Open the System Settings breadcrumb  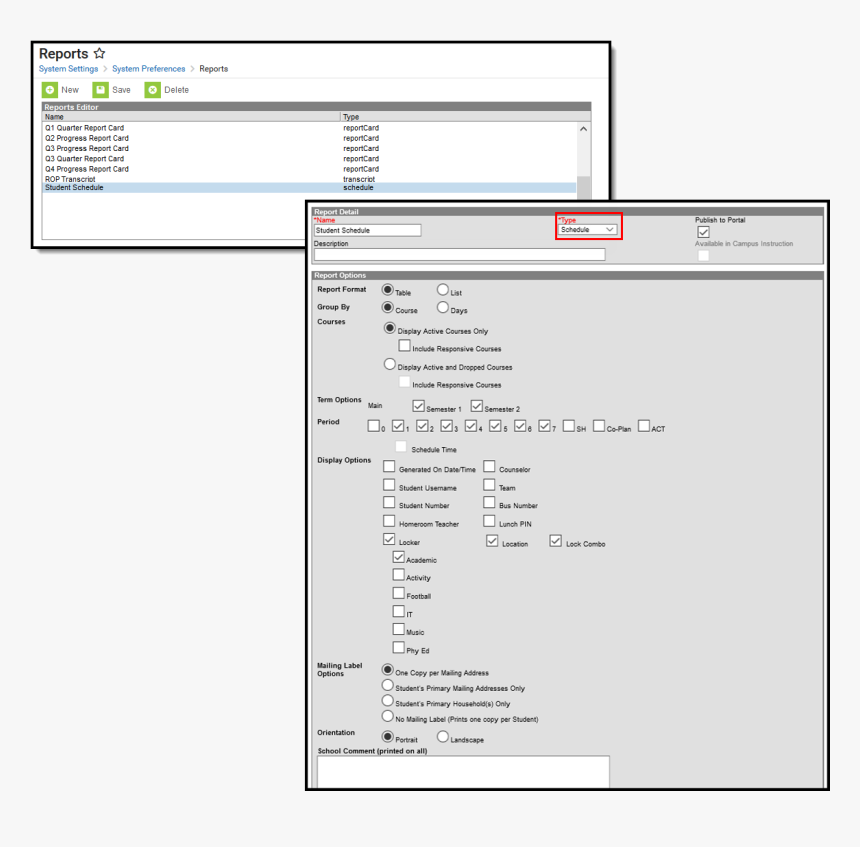[69, 69]
